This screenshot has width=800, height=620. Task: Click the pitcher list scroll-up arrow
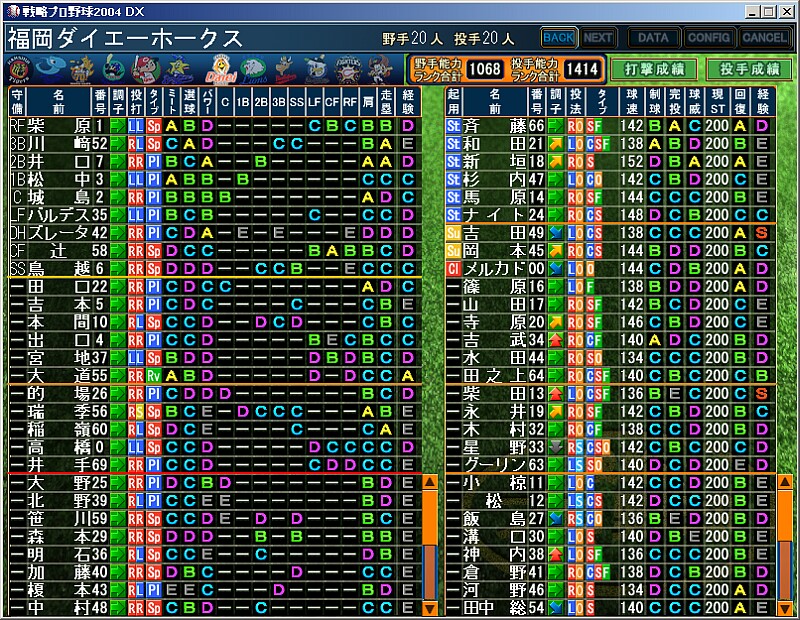pos(784,482)
